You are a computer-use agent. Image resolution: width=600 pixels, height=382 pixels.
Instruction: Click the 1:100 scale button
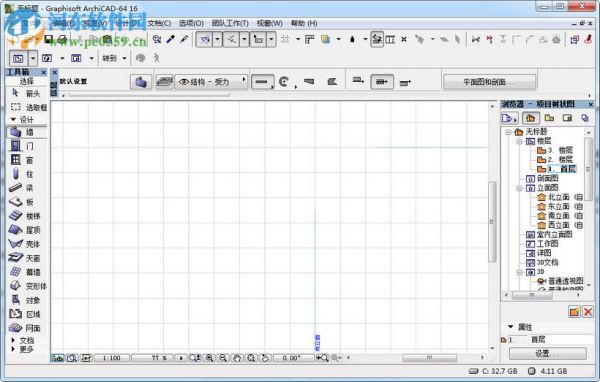(x=111, y=358)
